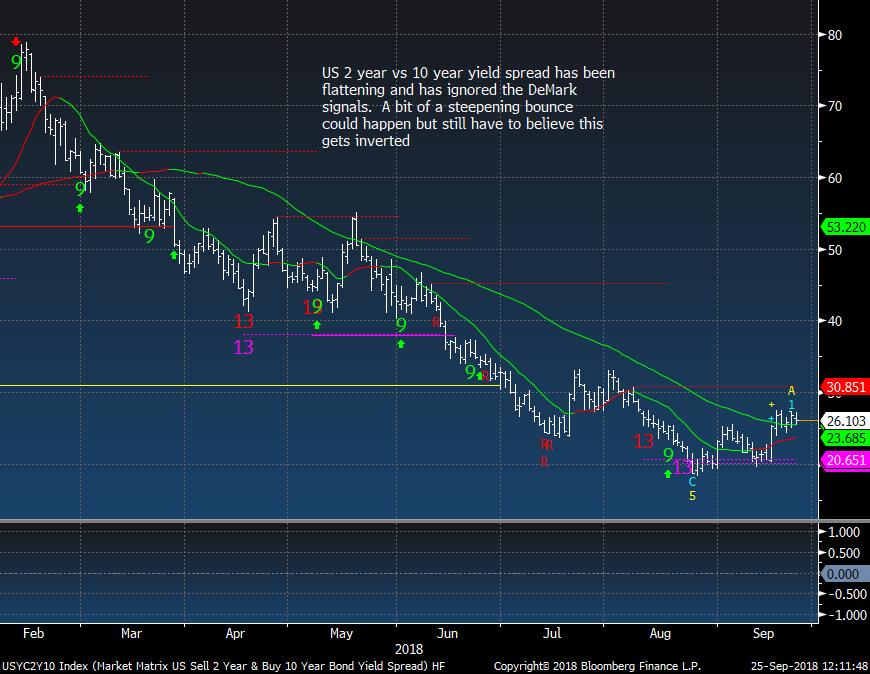The height and width of the screenshot is (674, 870).
Task: Select the magenta 20.651 level label
Action: pyautogui.click(x=843, y=460)
